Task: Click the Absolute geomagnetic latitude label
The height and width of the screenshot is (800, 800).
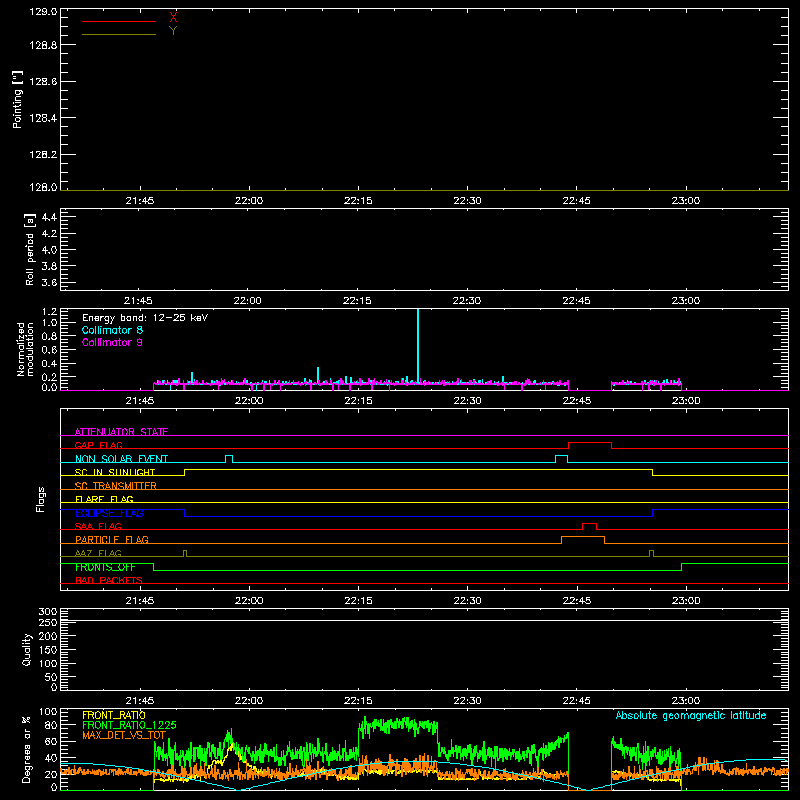Action: (691, 716)
